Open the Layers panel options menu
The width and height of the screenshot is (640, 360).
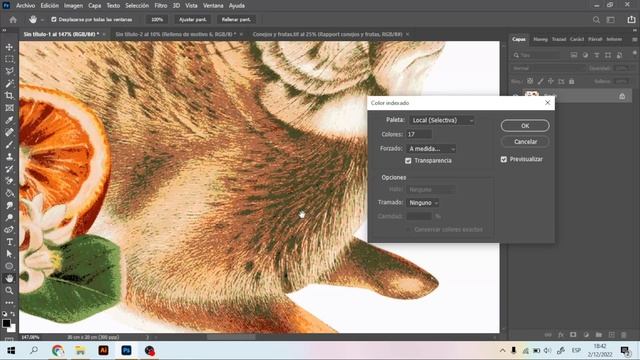tap(634, 40)
